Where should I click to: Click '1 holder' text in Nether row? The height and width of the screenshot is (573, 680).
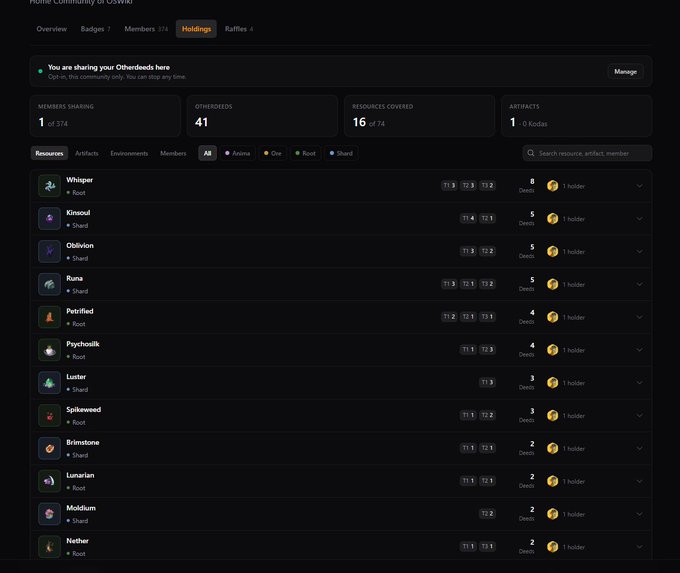coord(574,547)
